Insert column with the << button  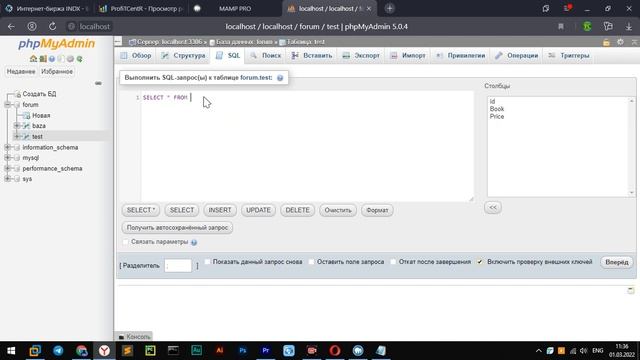[493, 207]
